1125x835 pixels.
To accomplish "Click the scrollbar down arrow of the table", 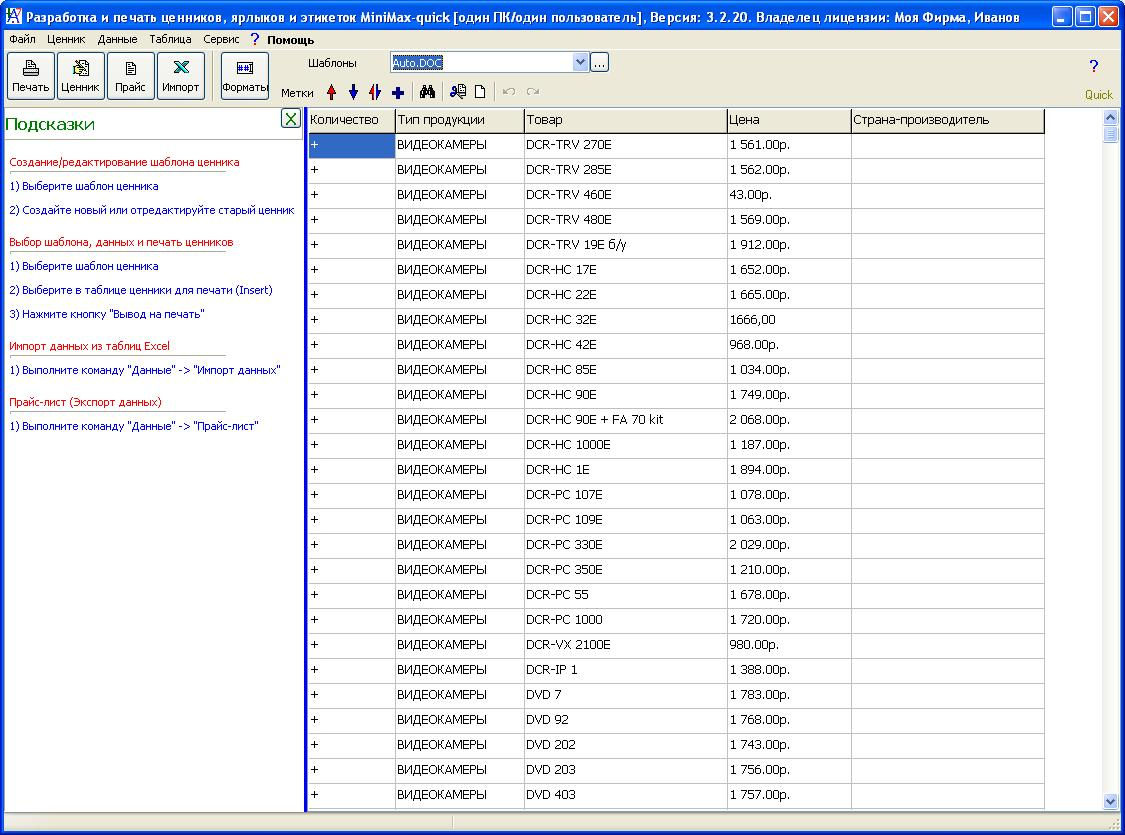I will (1110, 801).
